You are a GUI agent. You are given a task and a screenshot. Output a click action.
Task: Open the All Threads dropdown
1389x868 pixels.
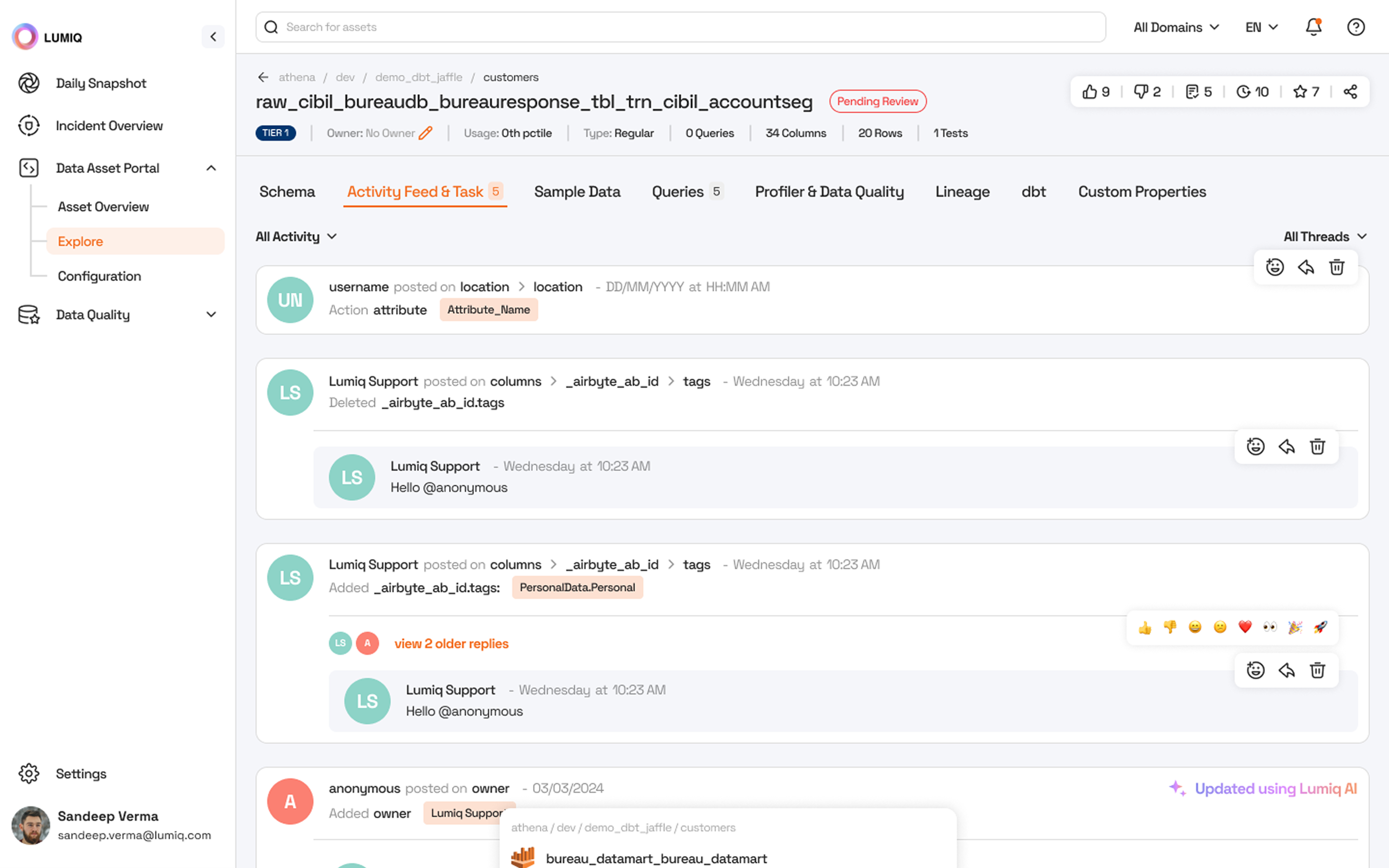(x=1324, y=236)
